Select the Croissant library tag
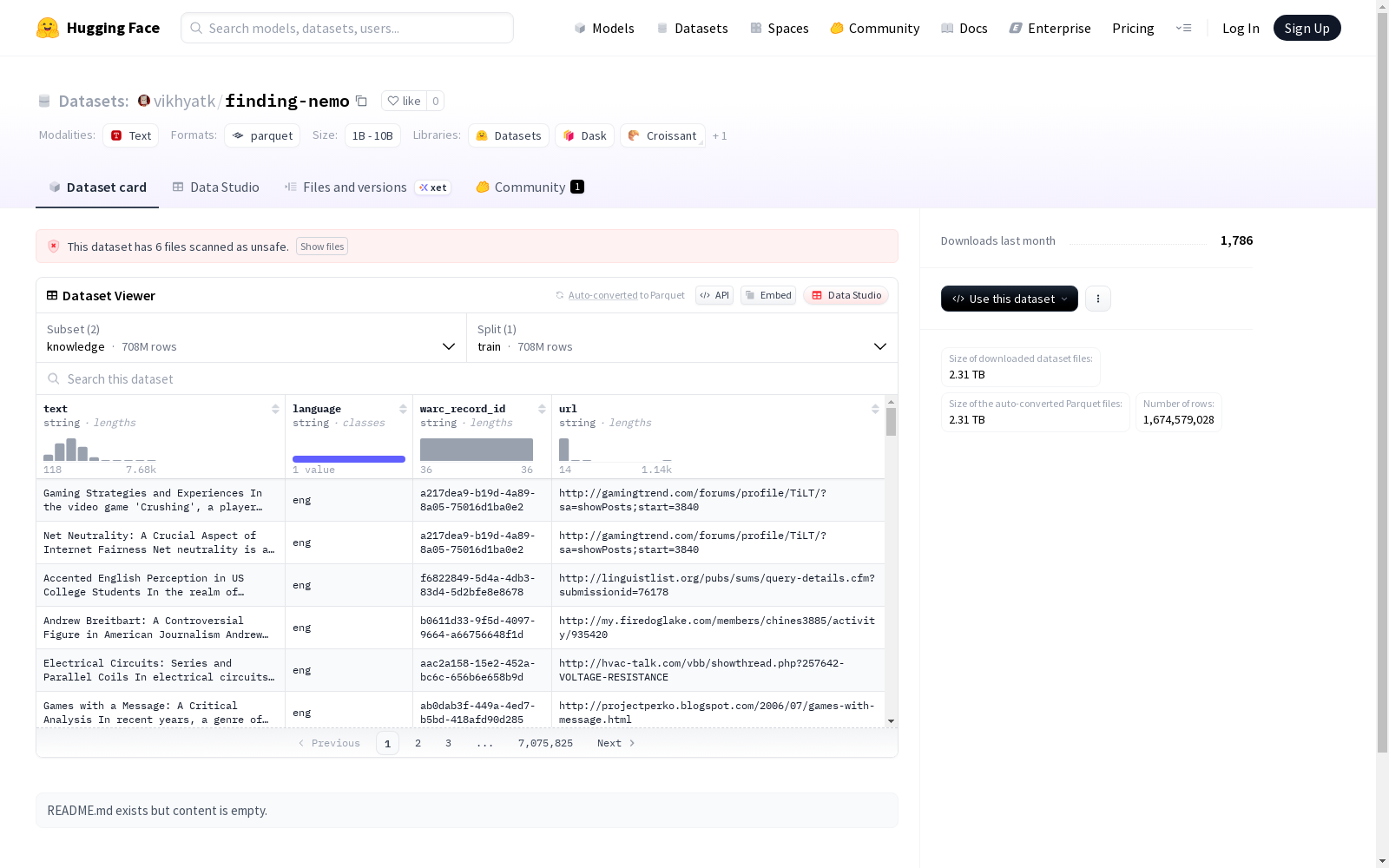Image resolution: width=1389 pixels, height=868 pixels. pos(662,135)
